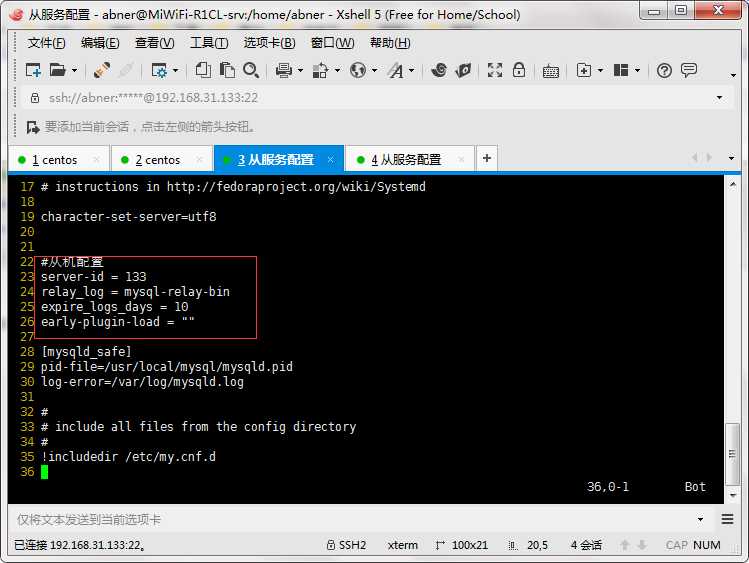
Task: Open Find with the magnifier icon
Action: click(x=251, y=71)
